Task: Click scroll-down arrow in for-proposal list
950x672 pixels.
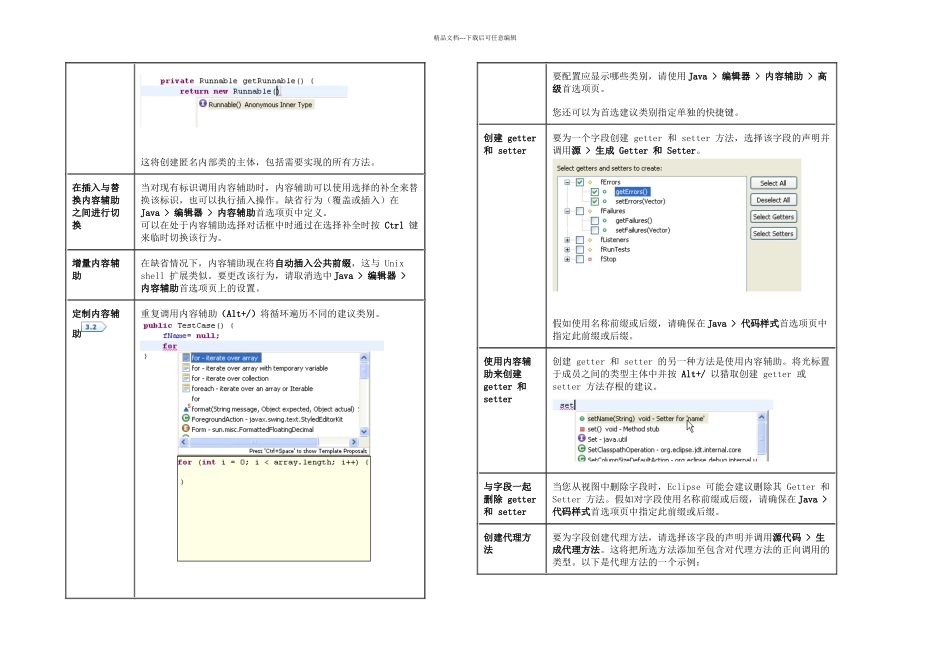Action: [x=364, y=432]
